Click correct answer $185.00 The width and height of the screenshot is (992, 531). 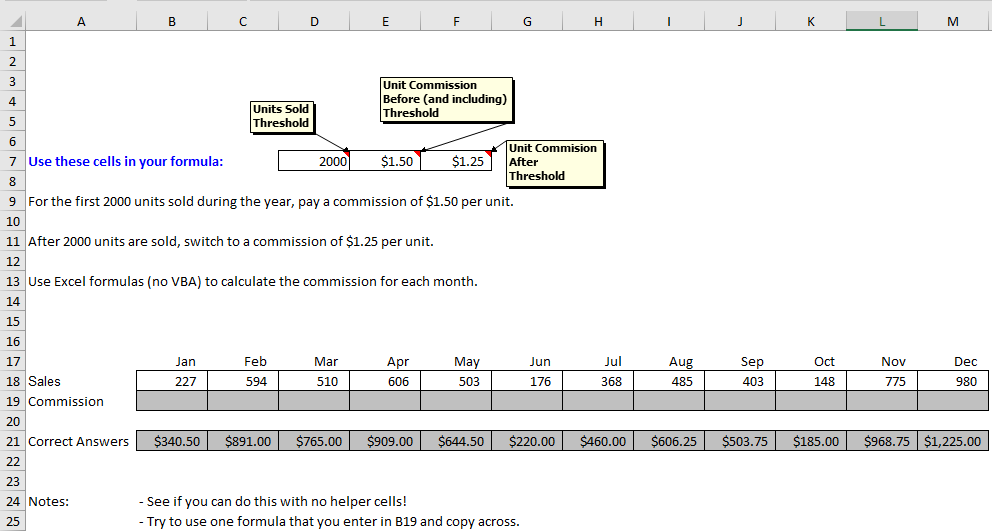point(811,441)
